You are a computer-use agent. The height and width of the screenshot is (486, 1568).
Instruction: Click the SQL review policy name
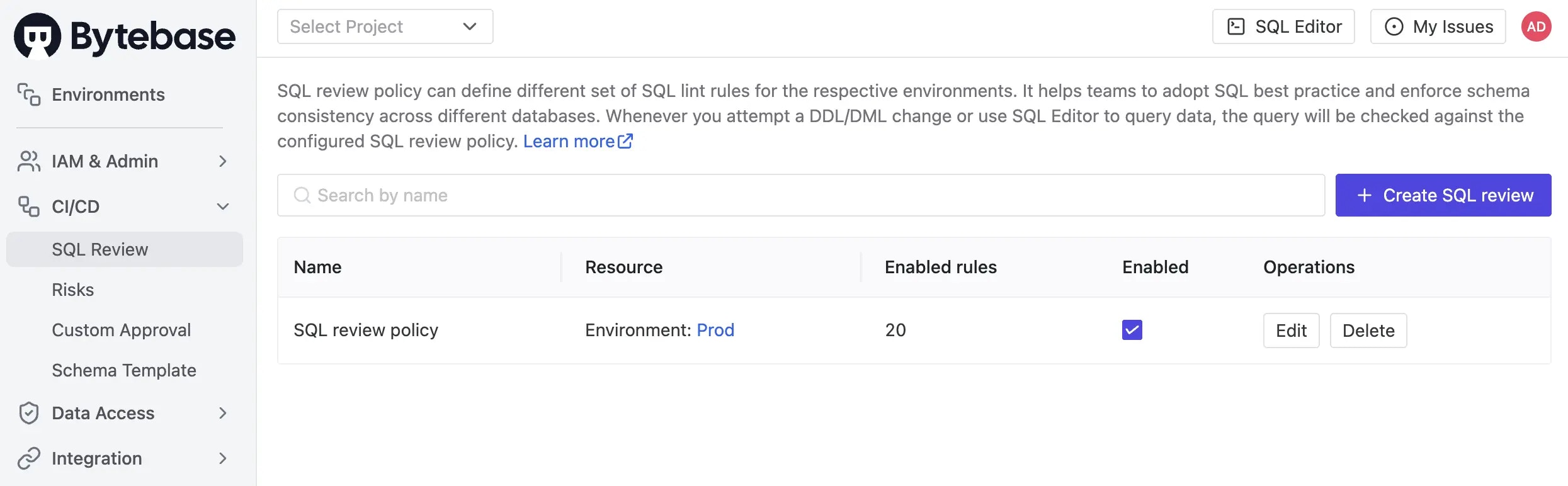point(366,330)
